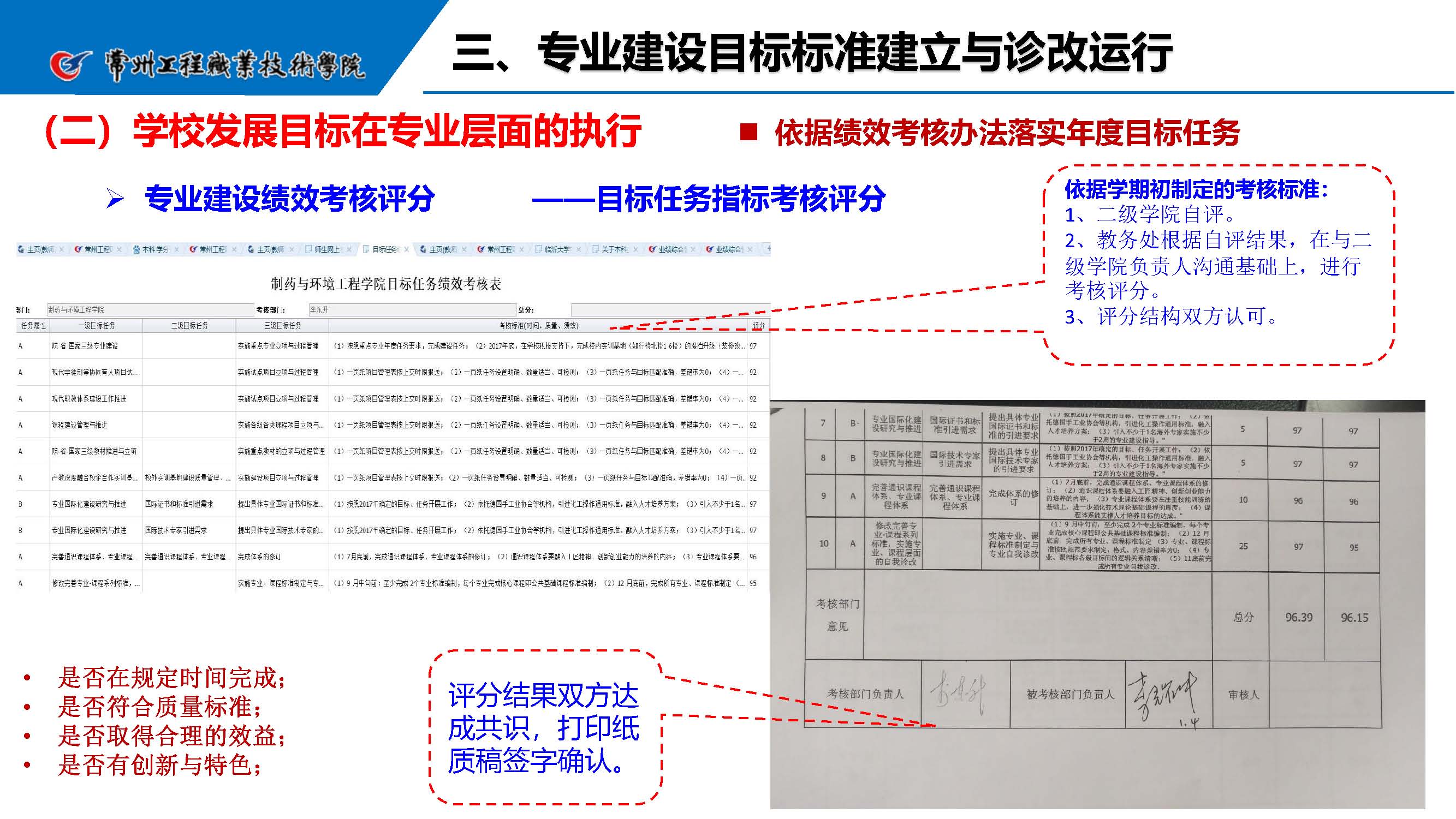Screen dimensions: 1456x819
Task: Switch to the 师生网上 tab
Action: click(328, 249)
